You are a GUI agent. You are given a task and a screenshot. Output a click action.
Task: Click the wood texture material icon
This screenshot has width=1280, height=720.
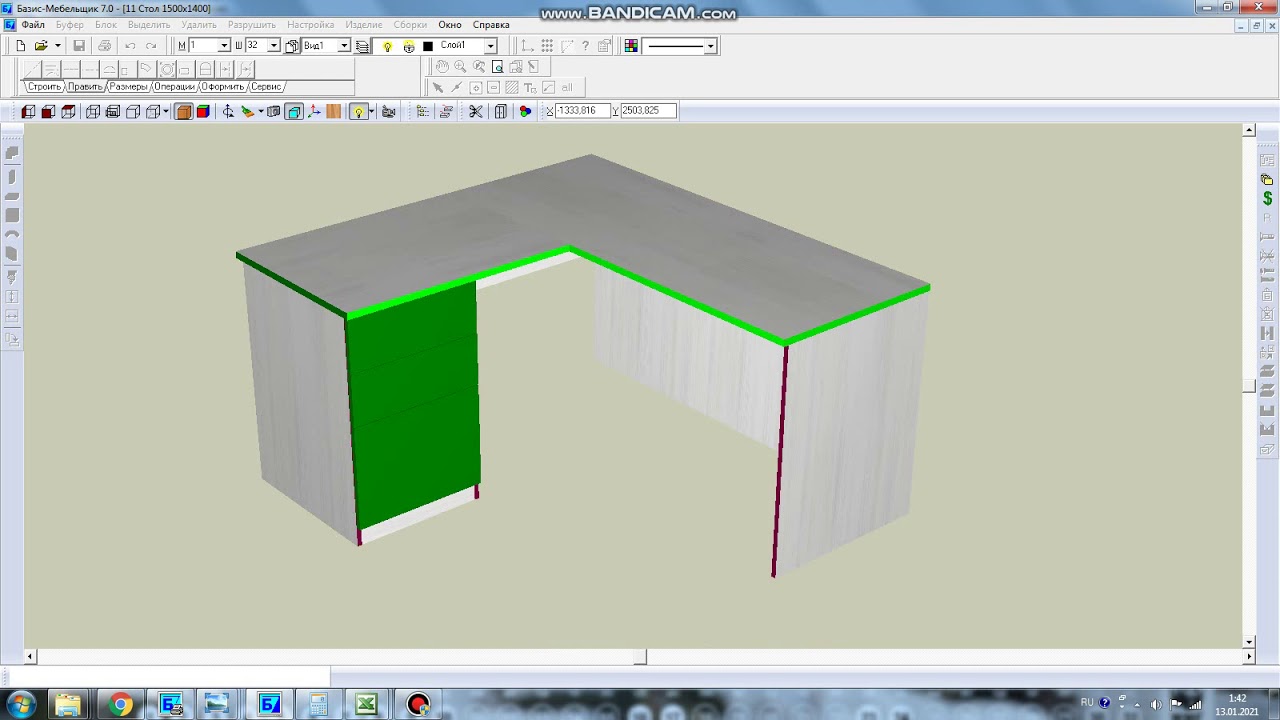[x=334, y=111]
